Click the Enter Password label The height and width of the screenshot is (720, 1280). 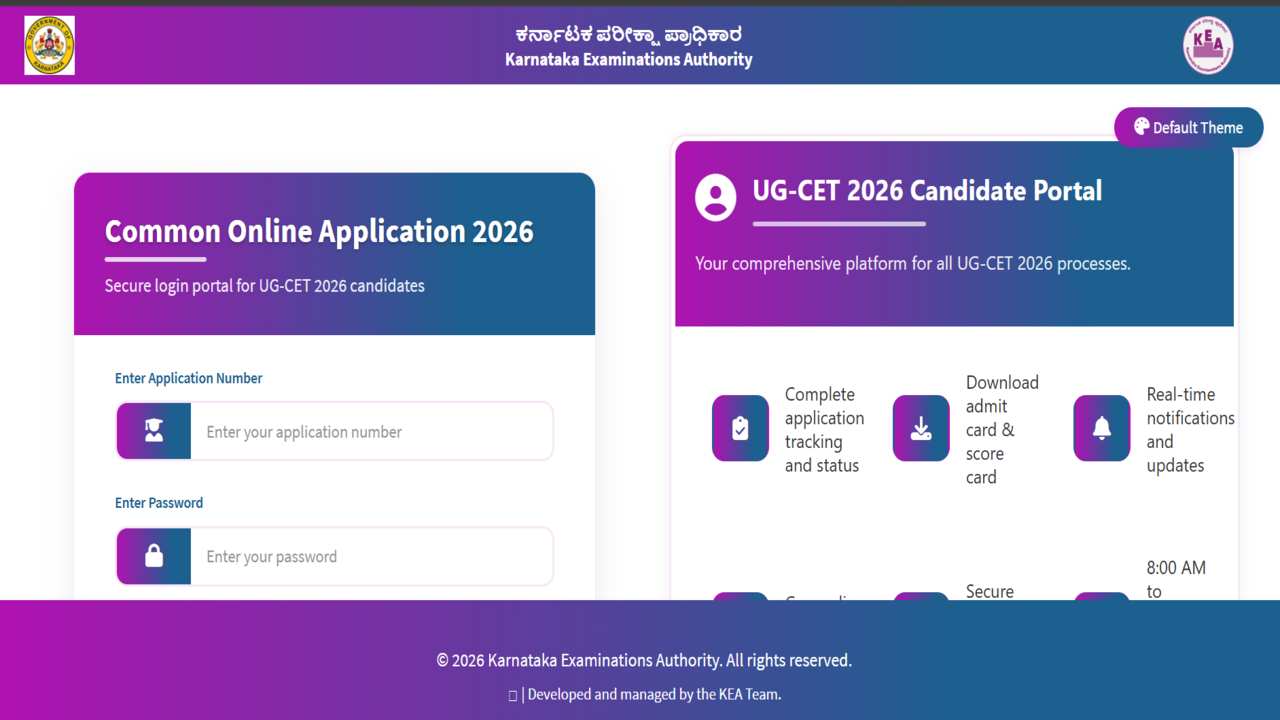click(x=159, y=503)
